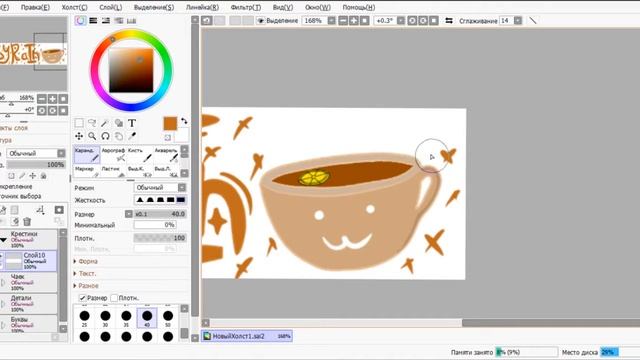Open brush size multiplier dropdown

point(129,214)
